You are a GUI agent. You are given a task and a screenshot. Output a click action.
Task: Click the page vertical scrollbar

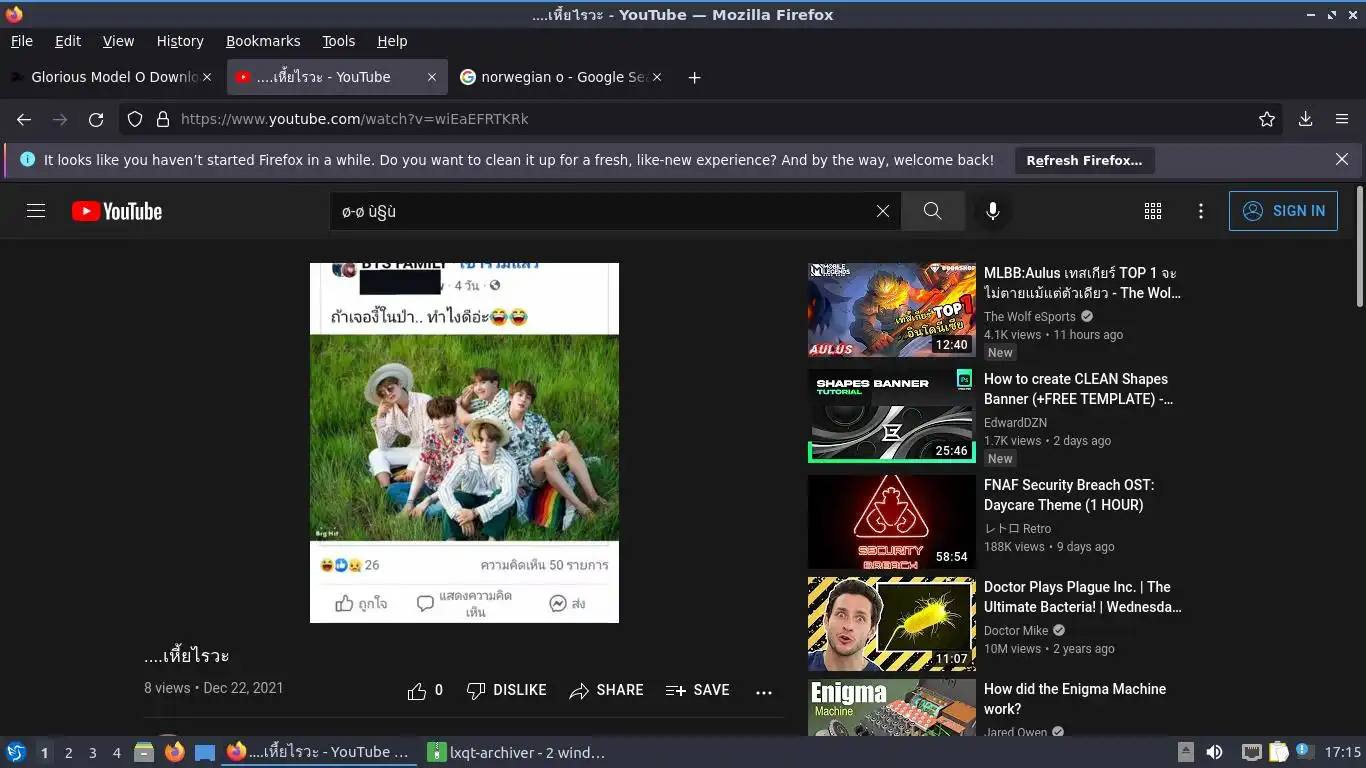point(1359,246)
